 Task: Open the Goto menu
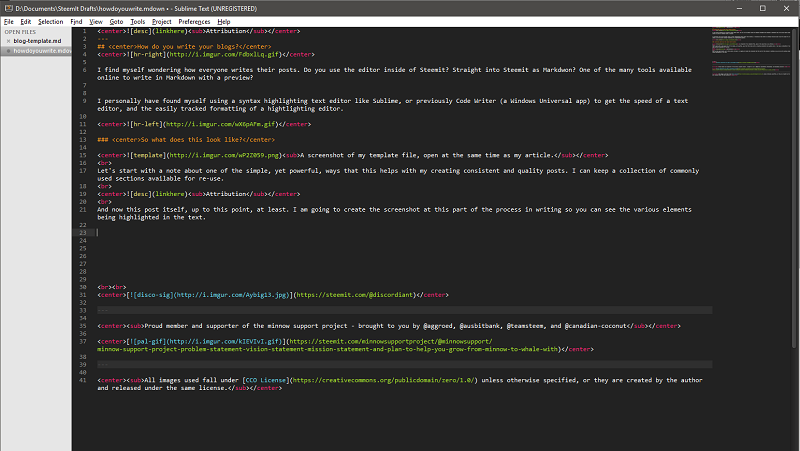(x=117, y=21)
